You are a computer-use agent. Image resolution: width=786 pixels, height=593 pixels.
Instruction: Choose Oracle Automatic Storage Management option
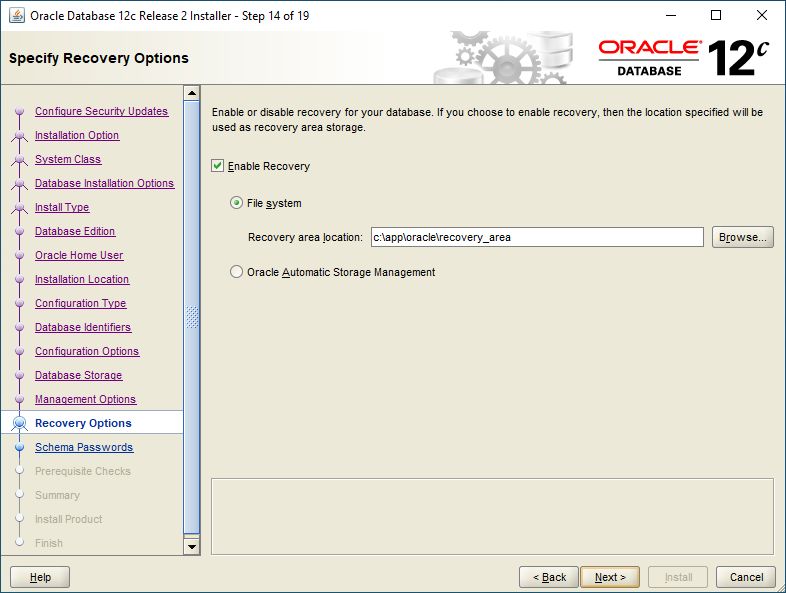236,272
